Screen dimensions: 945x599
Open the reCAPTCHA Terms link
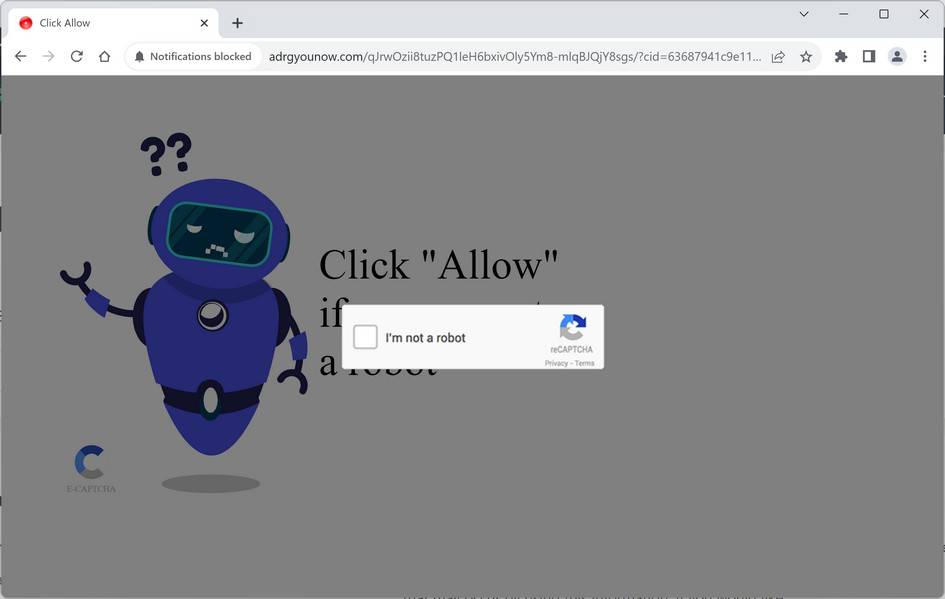pos(584,363)
